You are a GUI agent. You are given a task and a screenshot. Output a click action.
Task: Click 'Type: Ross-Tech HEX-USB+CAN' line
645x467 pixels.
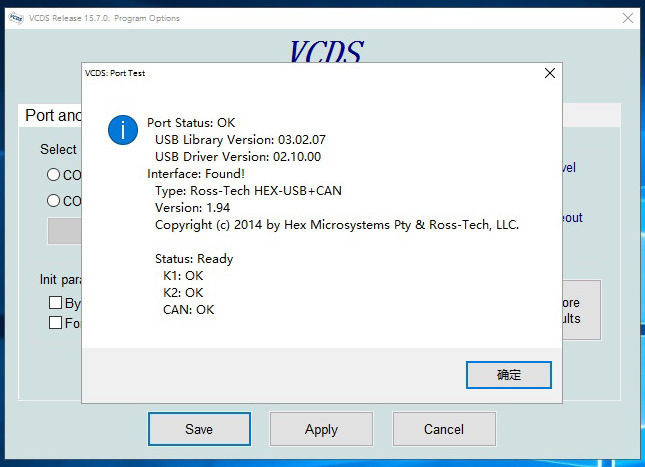248,191
